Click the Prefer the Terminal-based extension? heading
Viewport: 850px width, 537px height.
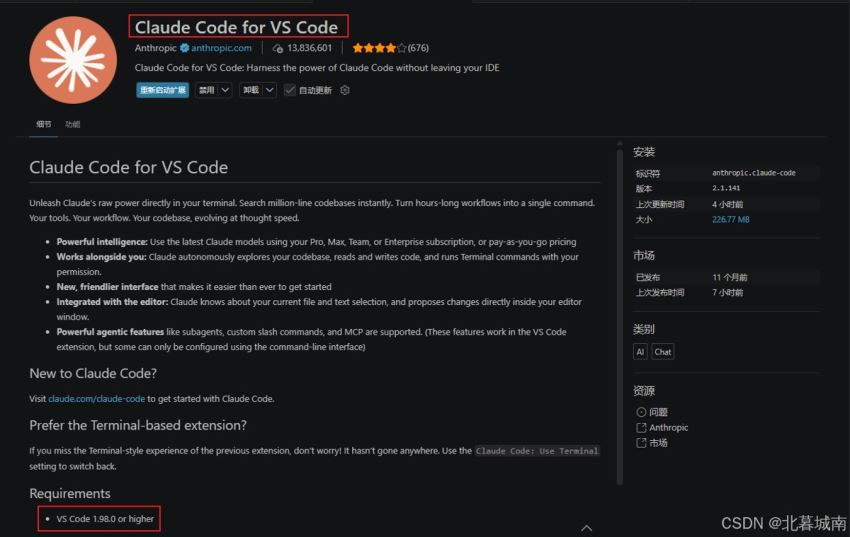tap(138, 425)
